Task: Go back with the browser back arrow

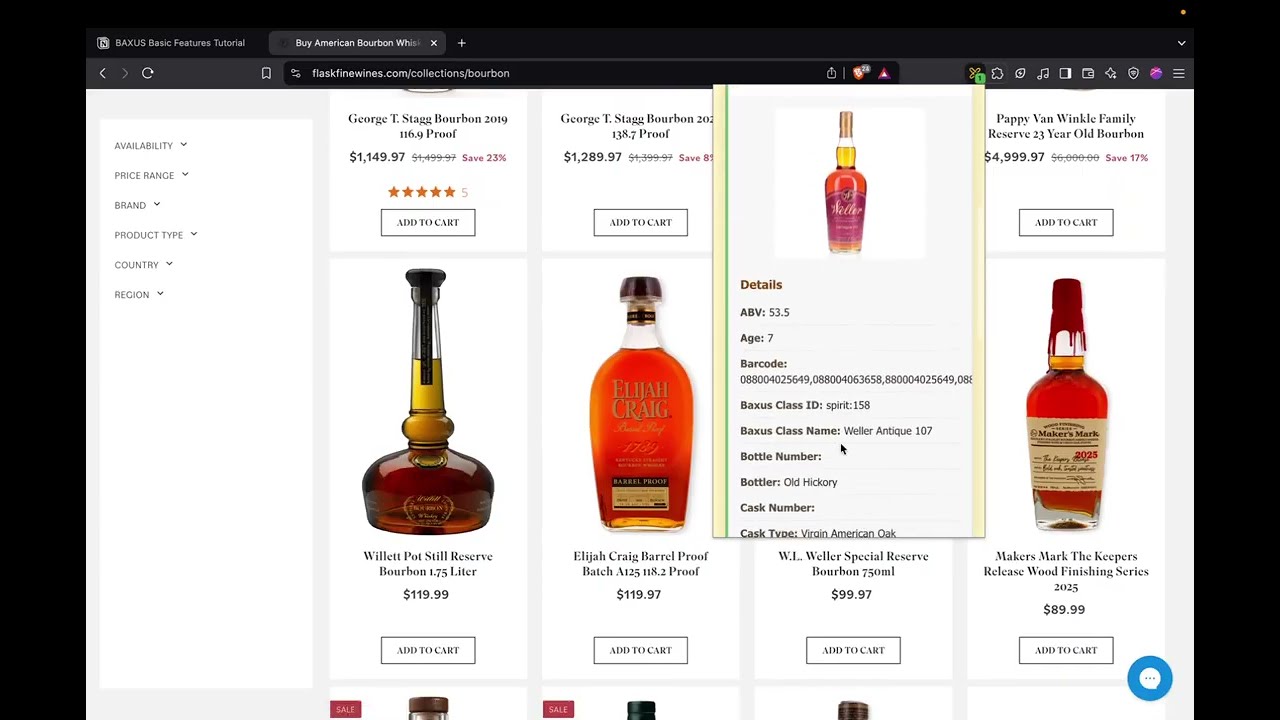Action: [102, 73]
